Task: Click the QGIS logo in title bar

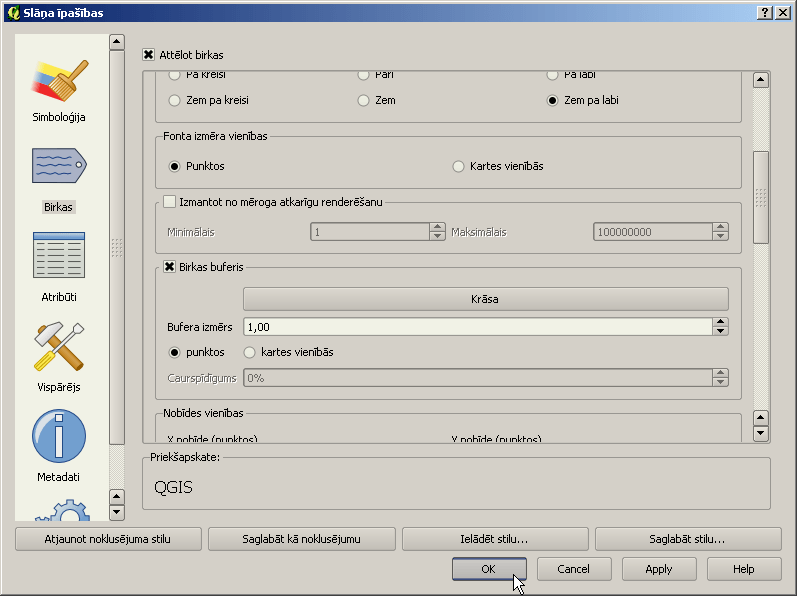Action: click(x=14, y=13)
